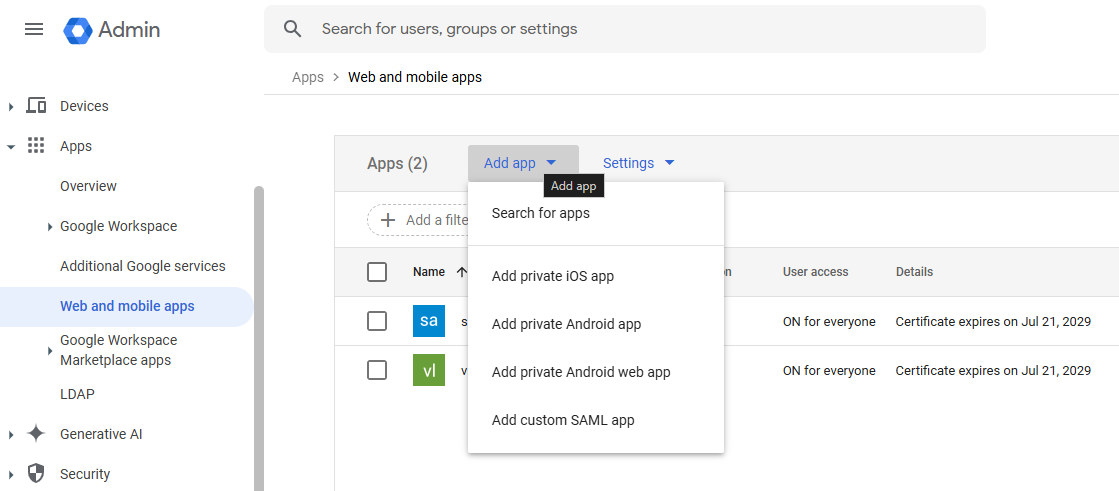Check the box for 'vl' app row
The width and height of the screenshot is (1119, 491).
coord(377,370)
